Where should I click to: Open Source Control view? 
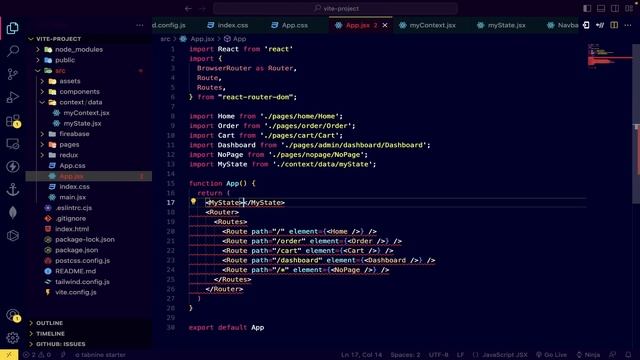pos(13,74)
